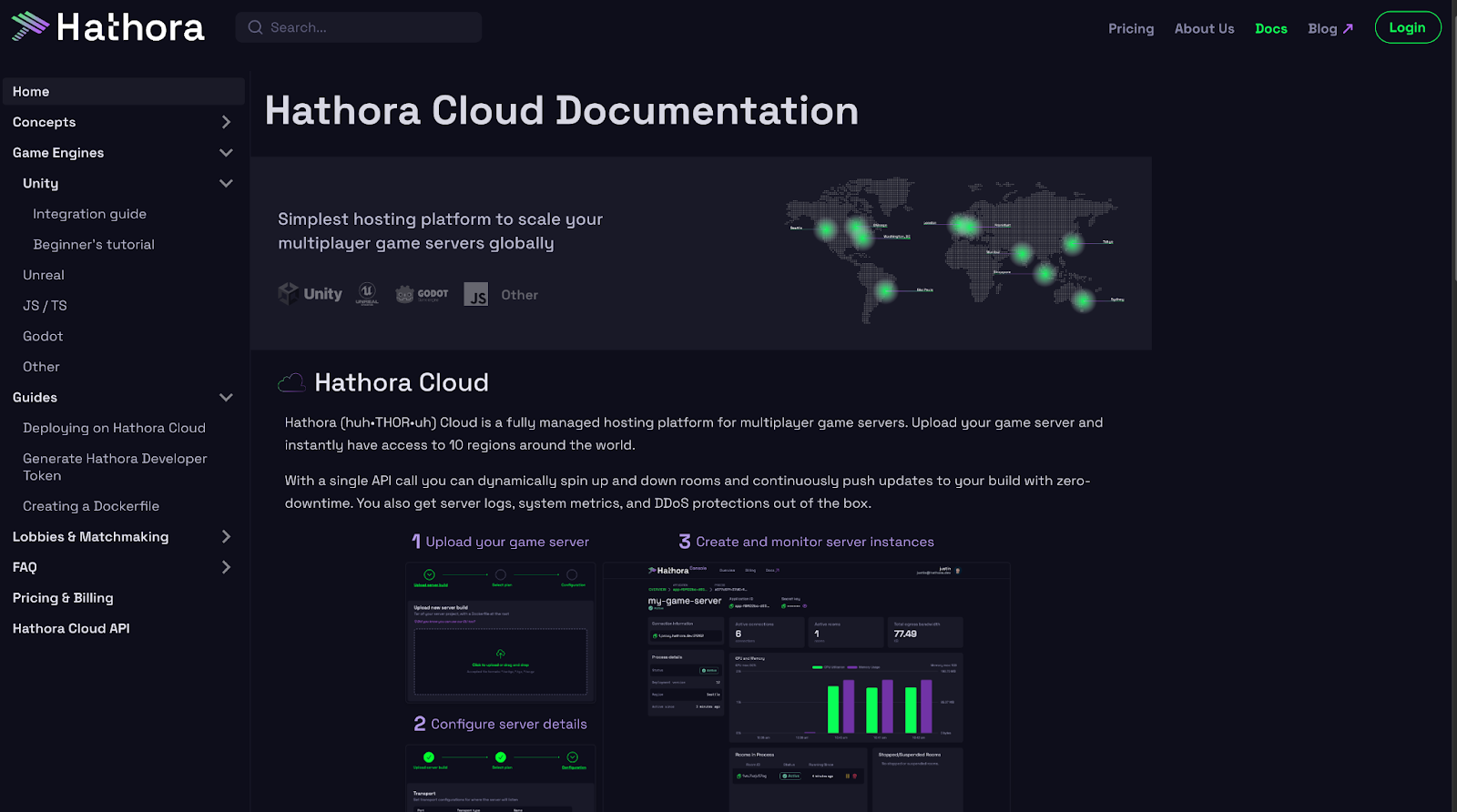Click the Unreal Engine logo icon
Viewport: 1457px width, 812px height.
pos(367,294)
